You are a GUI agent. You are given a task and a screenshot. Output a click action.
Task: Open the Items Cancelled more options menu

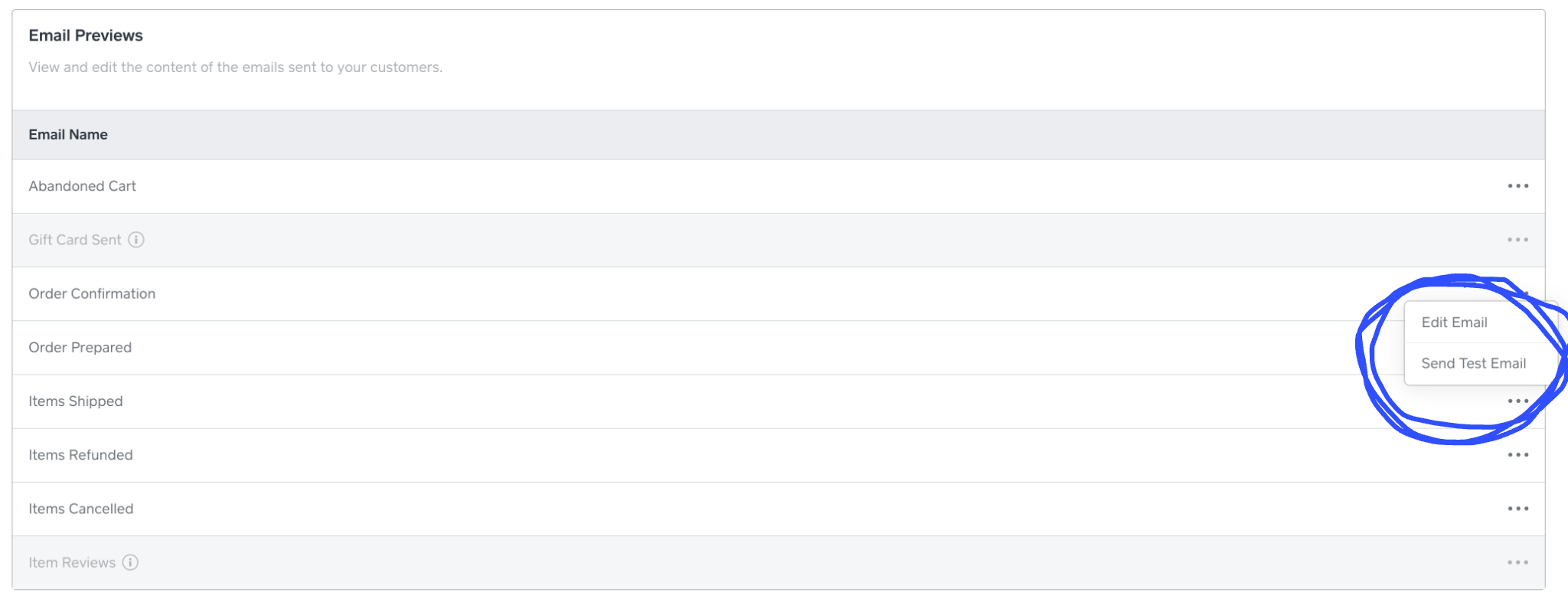click(x=1517, y=509)
